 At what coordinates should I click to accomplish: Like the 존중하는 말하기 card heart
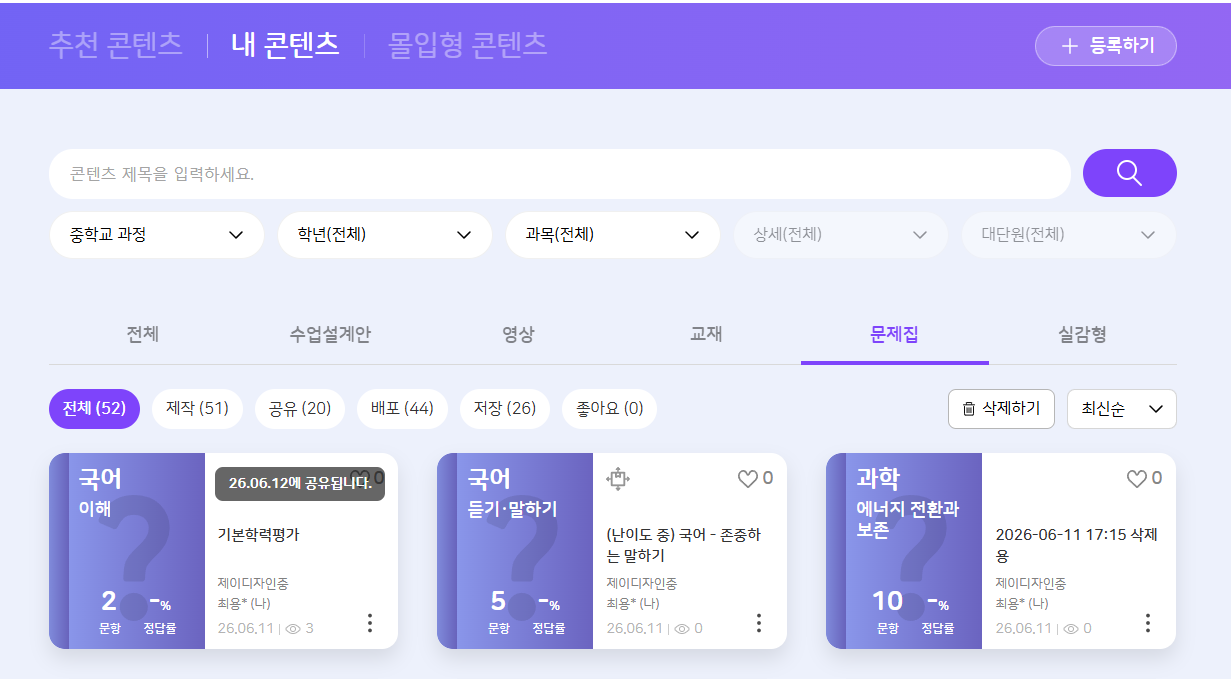(747, 479)
